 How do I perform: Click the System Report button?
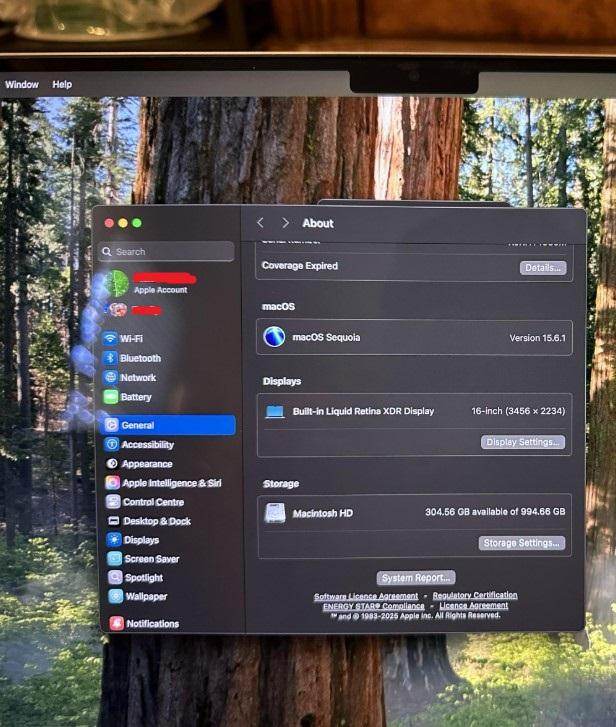pyautogui.click(x=416, y=578)
